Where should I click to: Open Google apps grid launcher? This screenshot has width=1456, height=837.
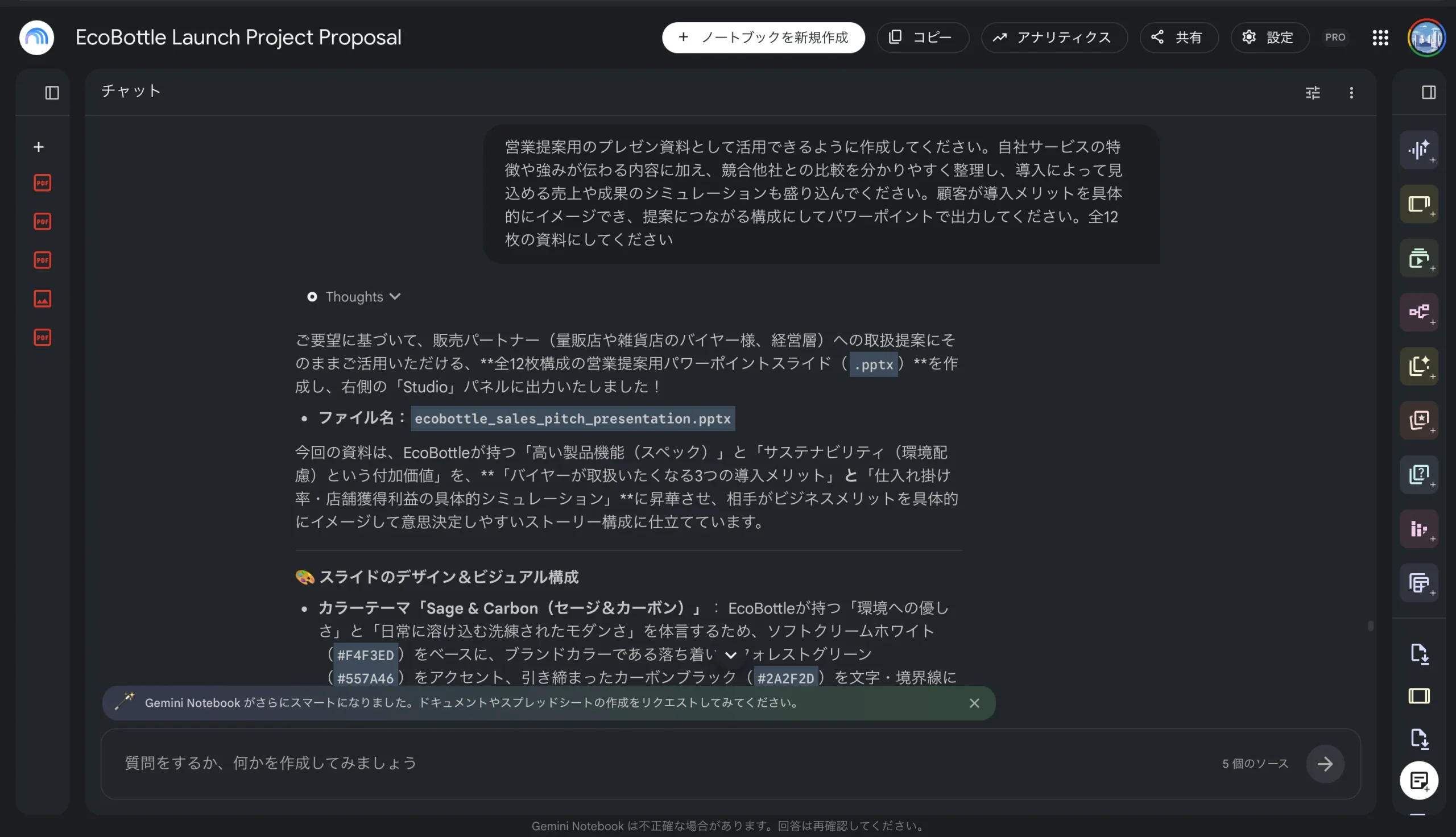(x=1380, y=38)
